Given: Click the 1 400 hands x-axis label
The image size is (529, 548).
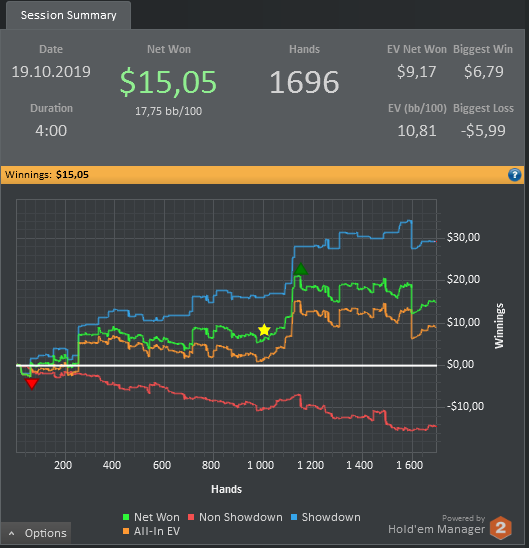Looking at the screenshot, I should [x=360, y=465].
